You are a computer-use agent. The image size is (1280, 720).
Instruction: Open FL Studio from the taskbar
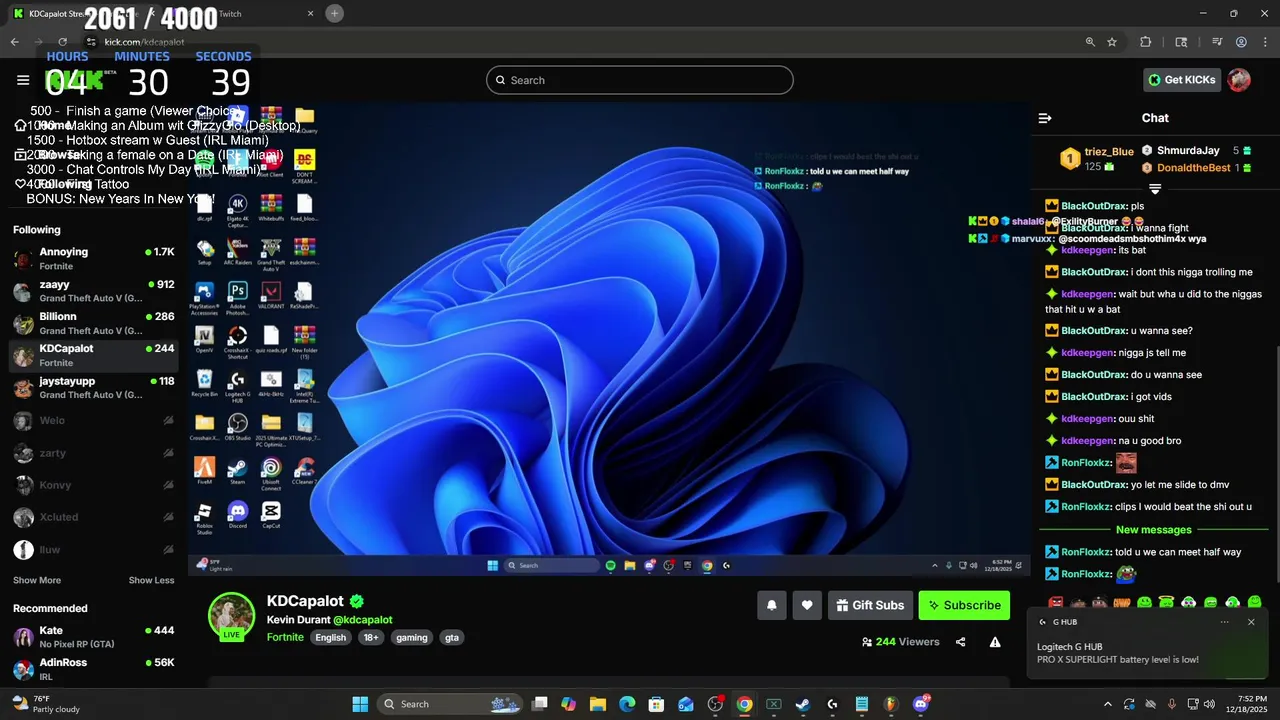coord(891,704)
